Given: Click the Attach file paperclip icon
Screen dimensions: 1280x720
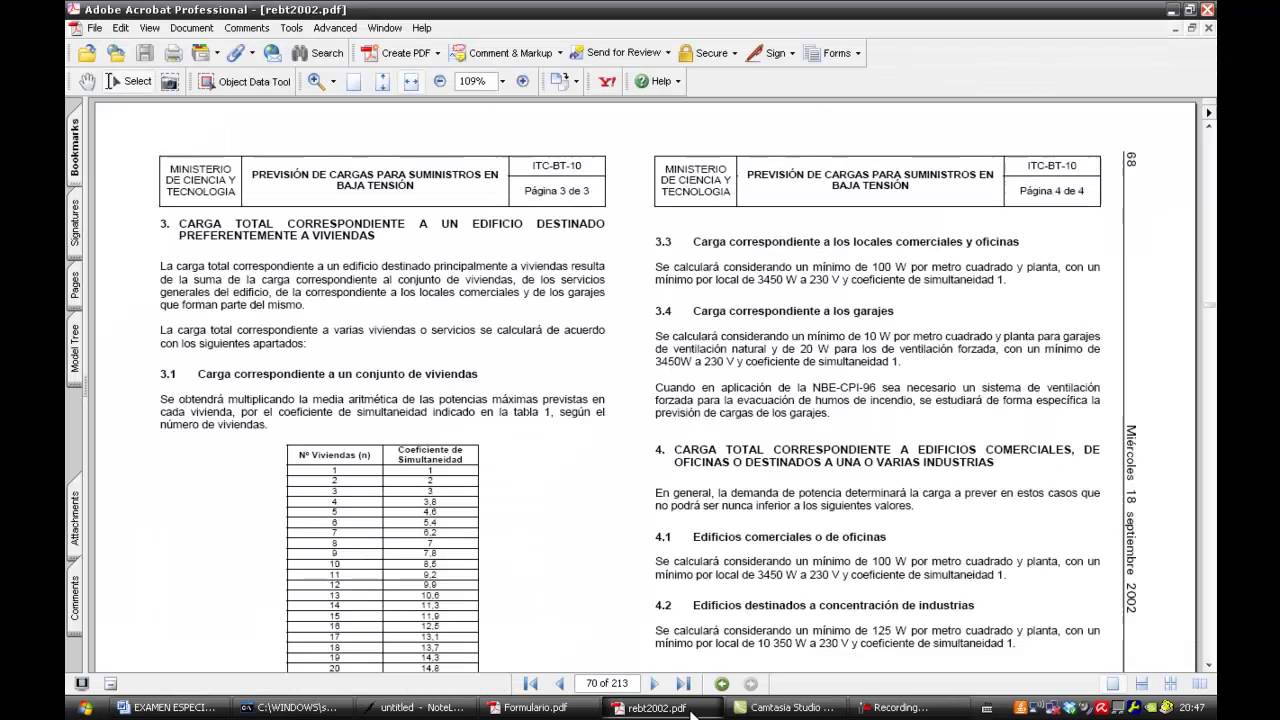Looking at the screenshot, I should point(236,53).
